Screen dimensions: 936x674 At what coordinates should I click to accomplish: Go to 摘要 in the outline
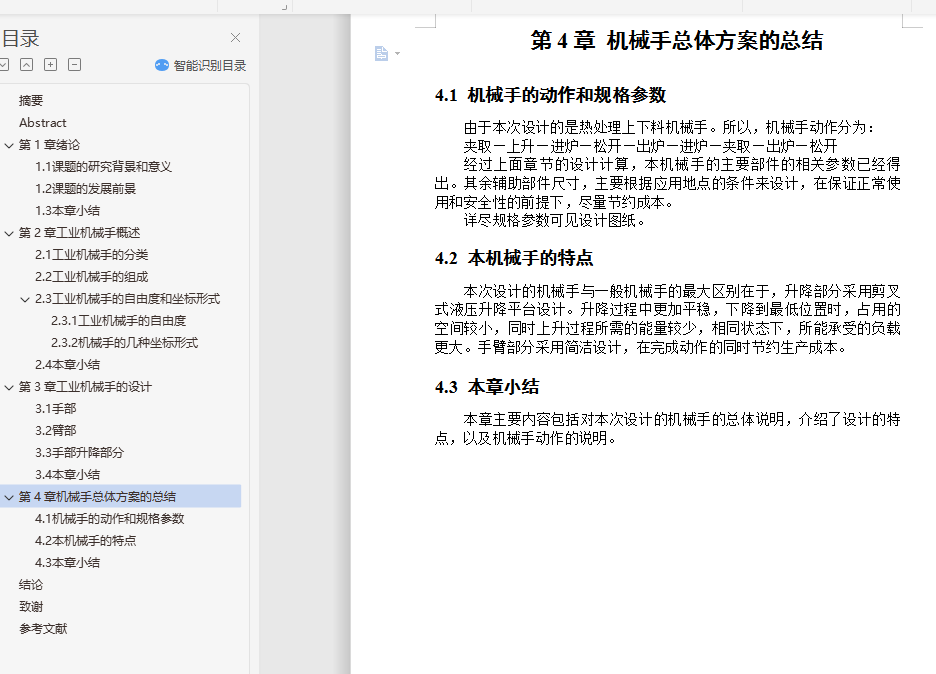click(x=31, y=100)
